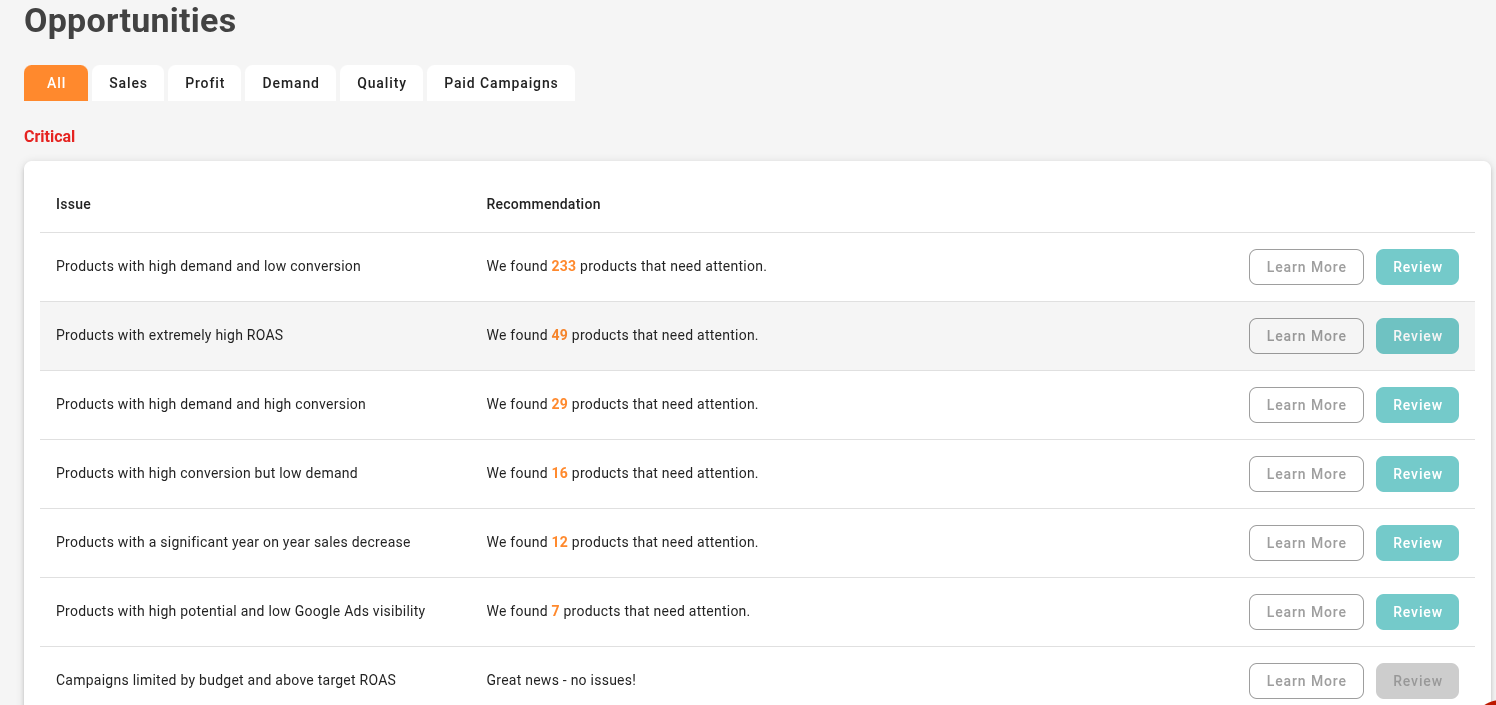Learn more about campaigns limited by budget

1306,681
